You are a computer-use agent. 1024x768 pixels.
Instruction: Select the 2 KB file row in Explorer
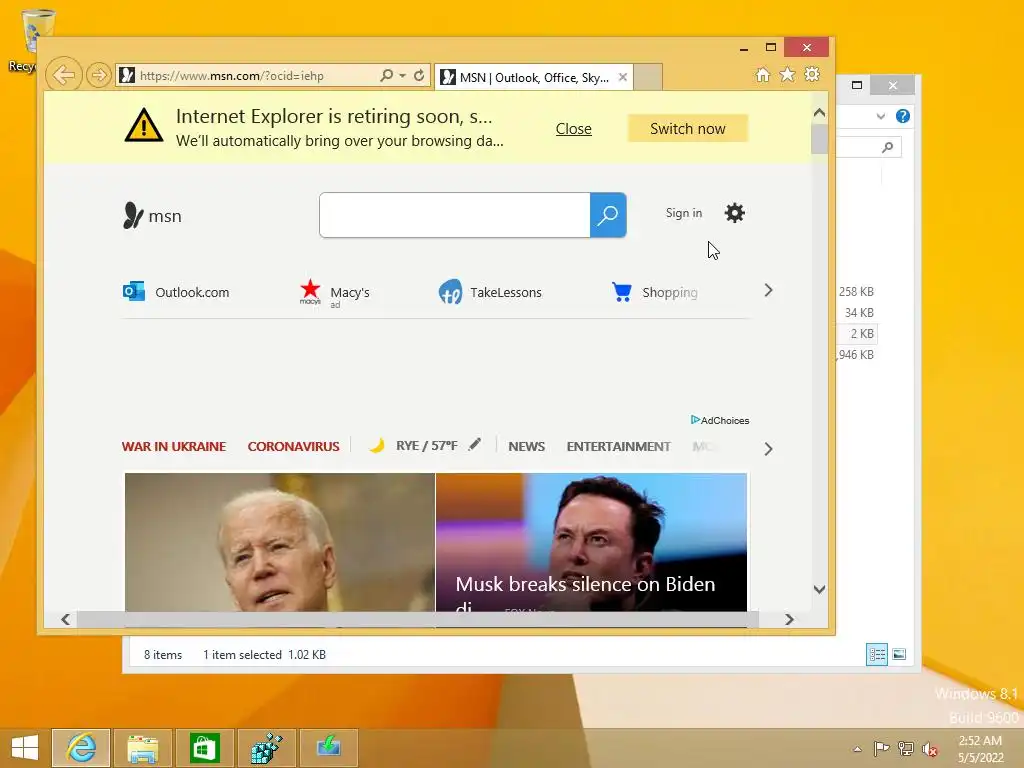859,334
